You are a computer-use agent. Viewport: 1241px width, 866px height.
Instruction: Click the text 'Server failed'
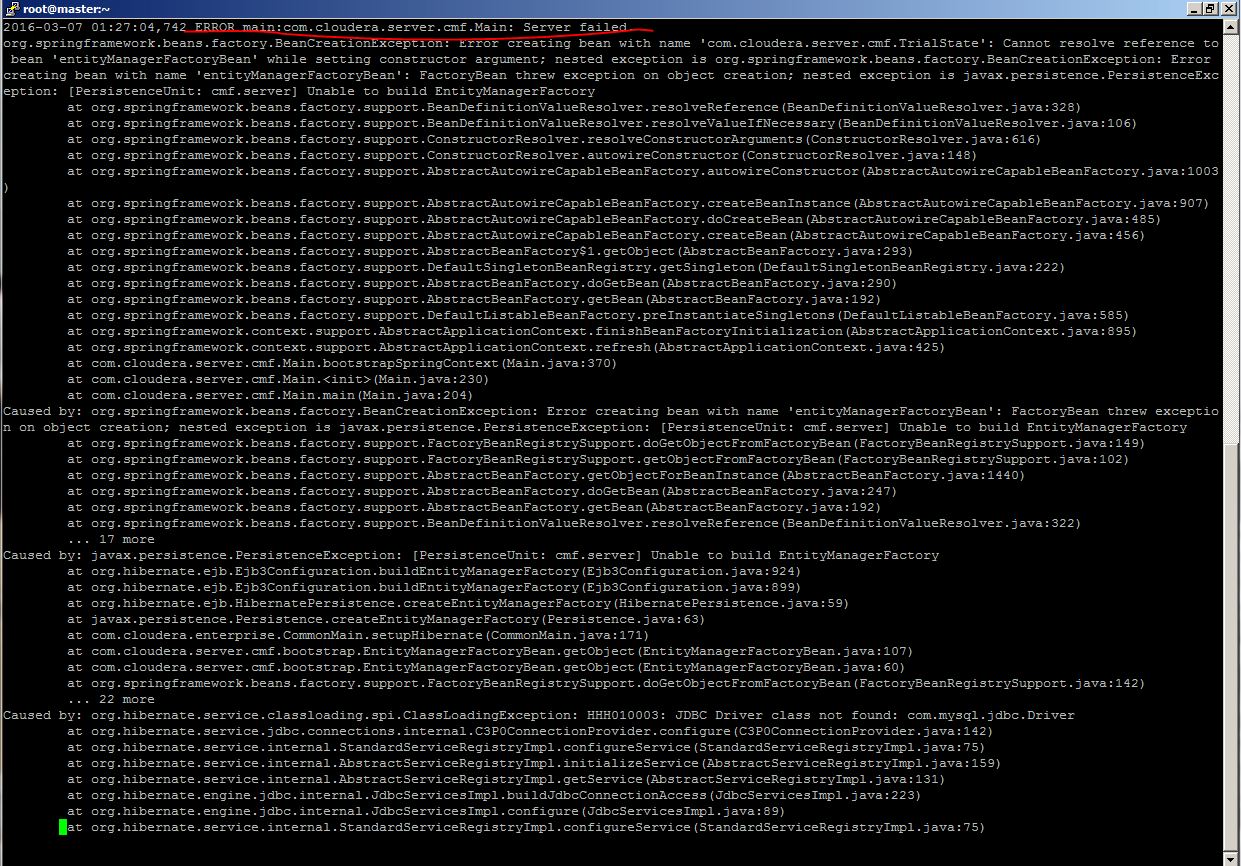coord(576,27)
